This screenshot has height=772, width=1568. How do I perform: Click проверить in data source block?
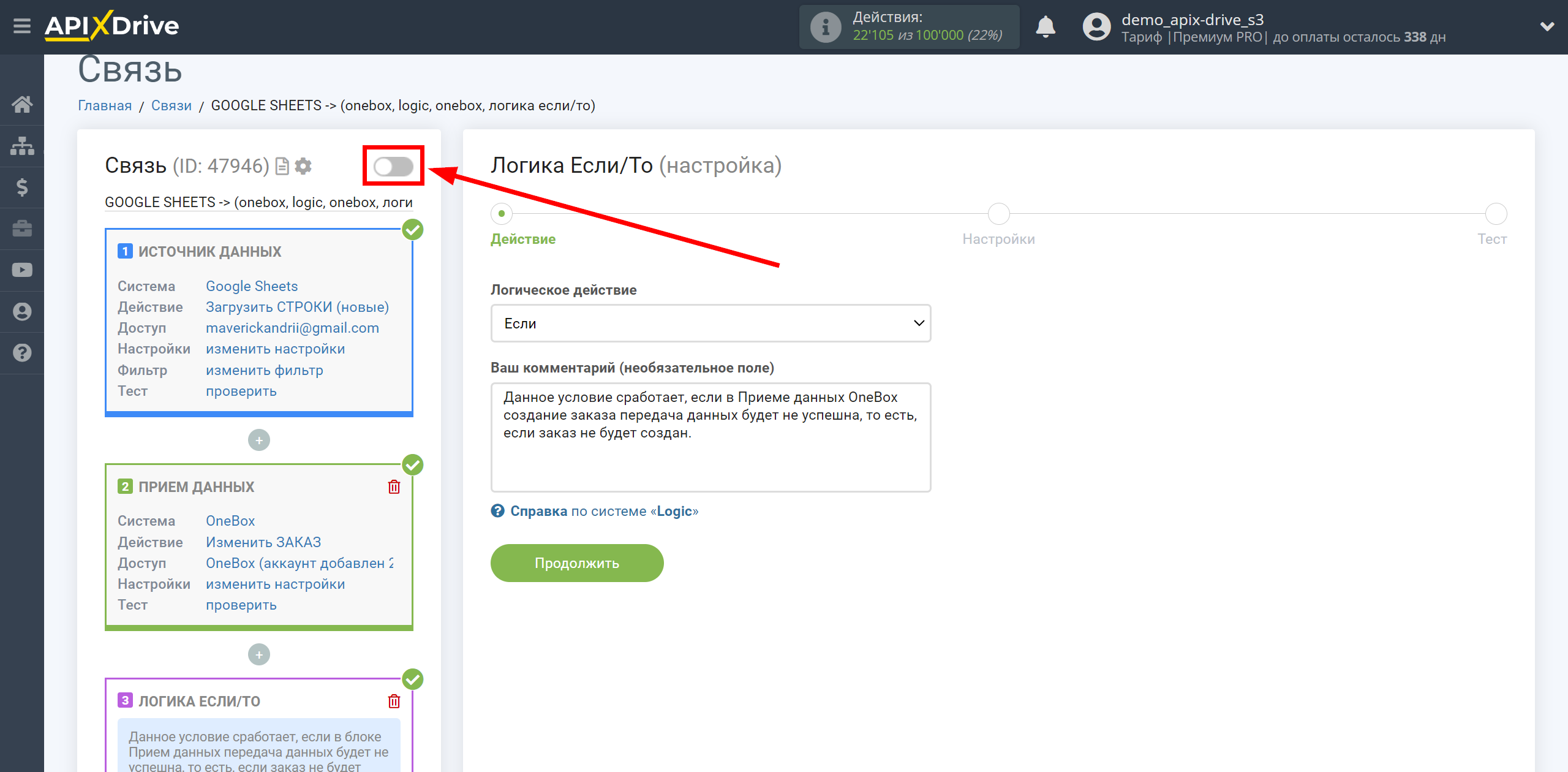click(241, 391)
